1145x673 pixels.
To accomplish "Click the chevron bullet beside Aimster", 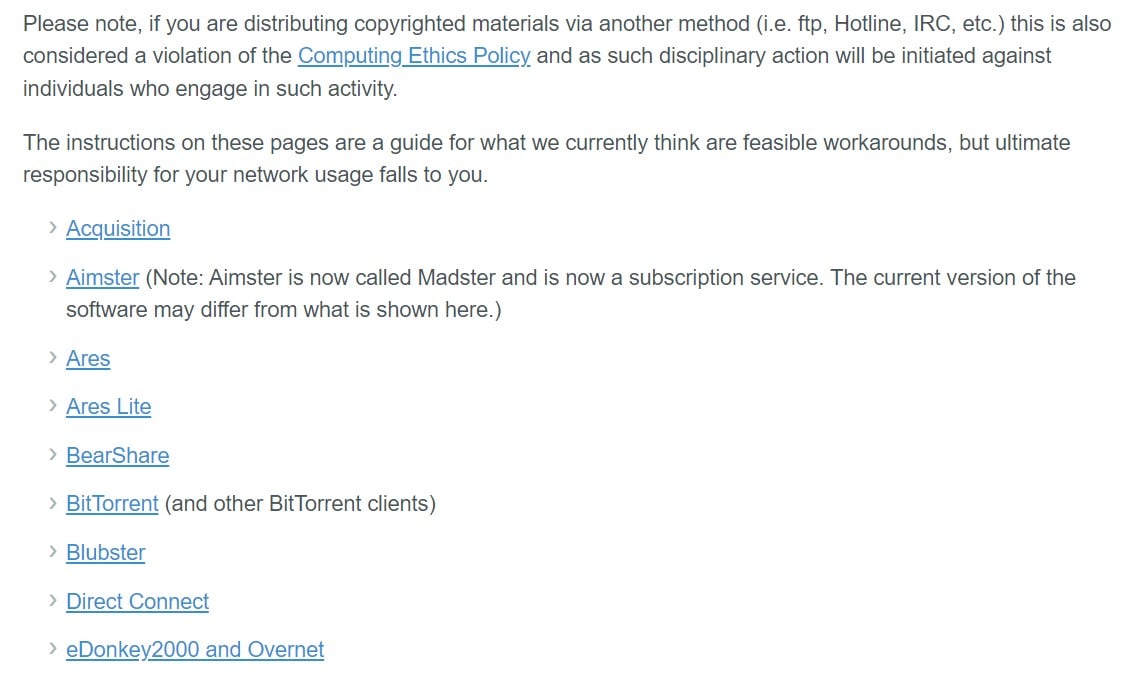I will pyautogui.click(x=53, y=277).
